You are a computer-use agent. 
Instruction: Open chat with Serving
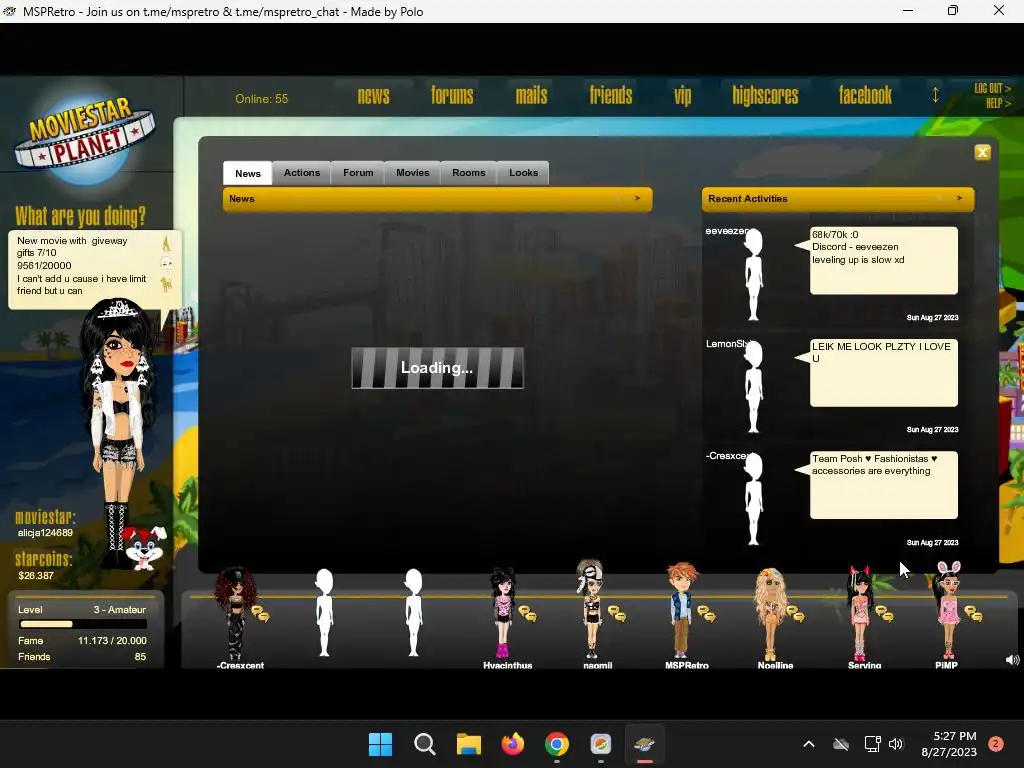pos(885,614)
